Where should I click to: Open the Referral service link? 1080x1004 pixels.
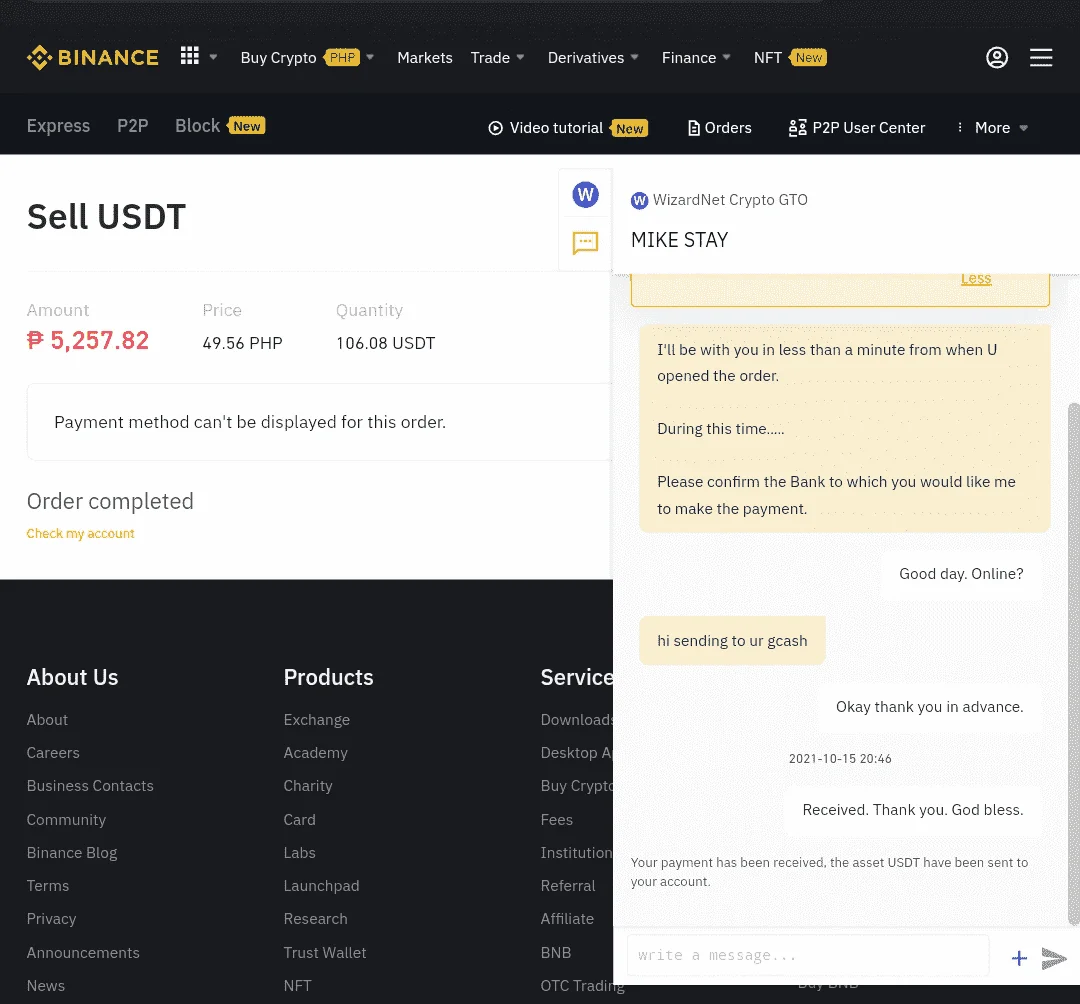(x=568, y=886)
